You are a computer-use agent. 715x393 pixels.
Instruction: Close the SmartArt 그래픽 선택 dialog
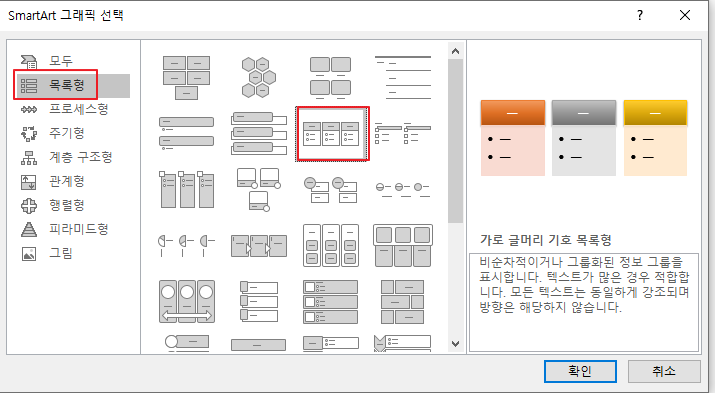coord(685,16)
